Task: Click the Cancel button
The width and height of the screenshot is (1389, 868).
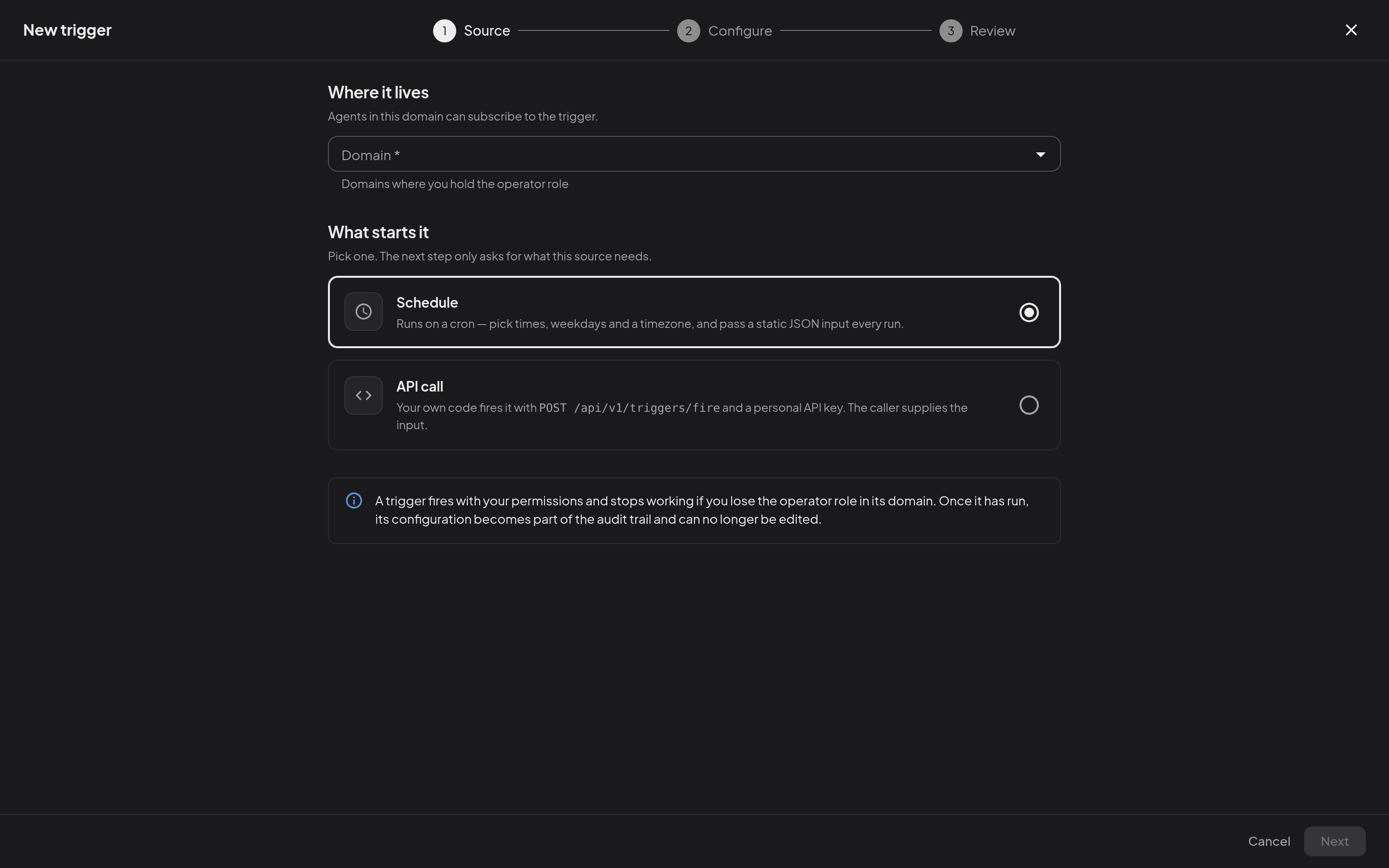Action: coord(1269,841)
